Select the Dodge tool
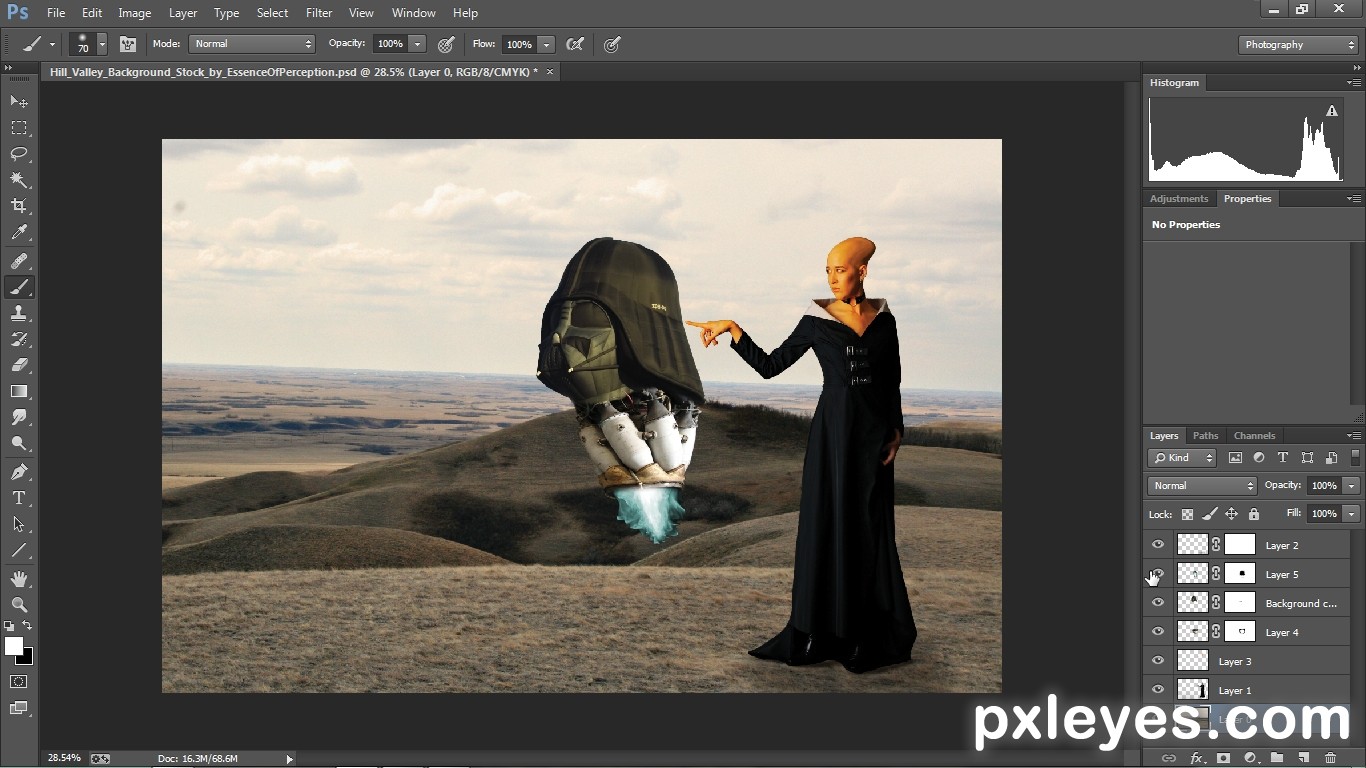This screenshot has height=768, width=1366. coord(19,443)
